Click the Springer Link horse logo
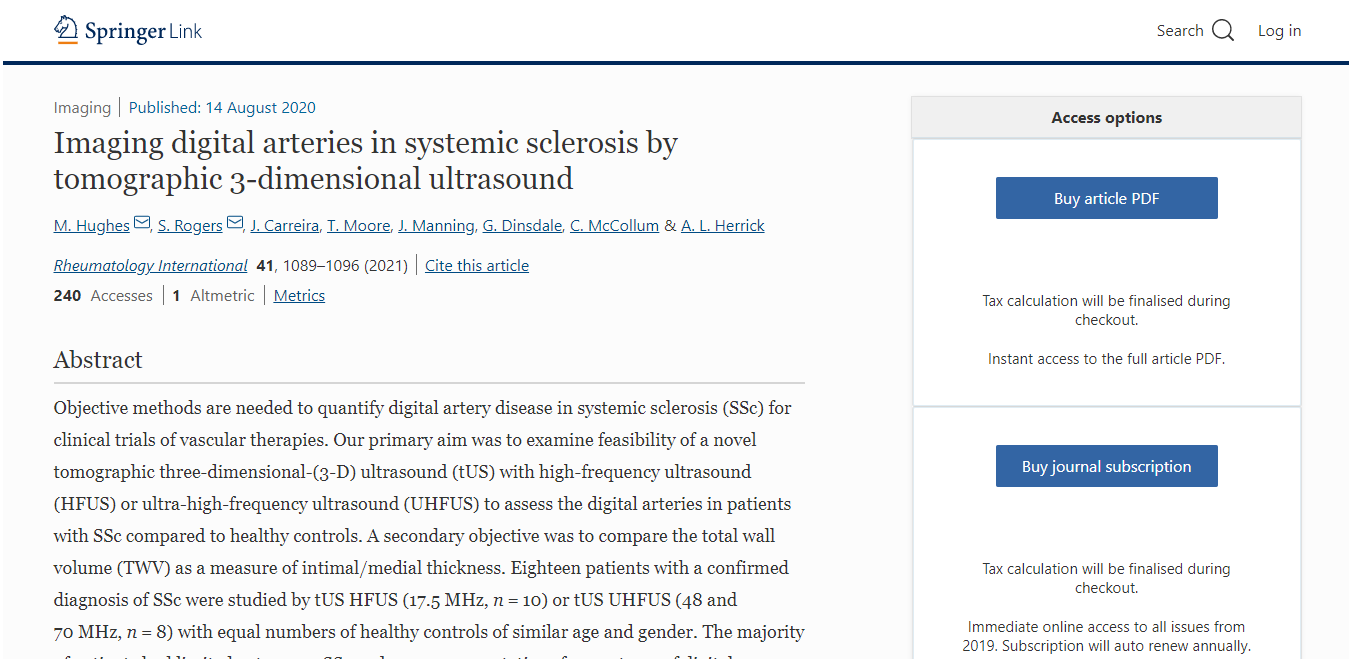 [66, 30]
